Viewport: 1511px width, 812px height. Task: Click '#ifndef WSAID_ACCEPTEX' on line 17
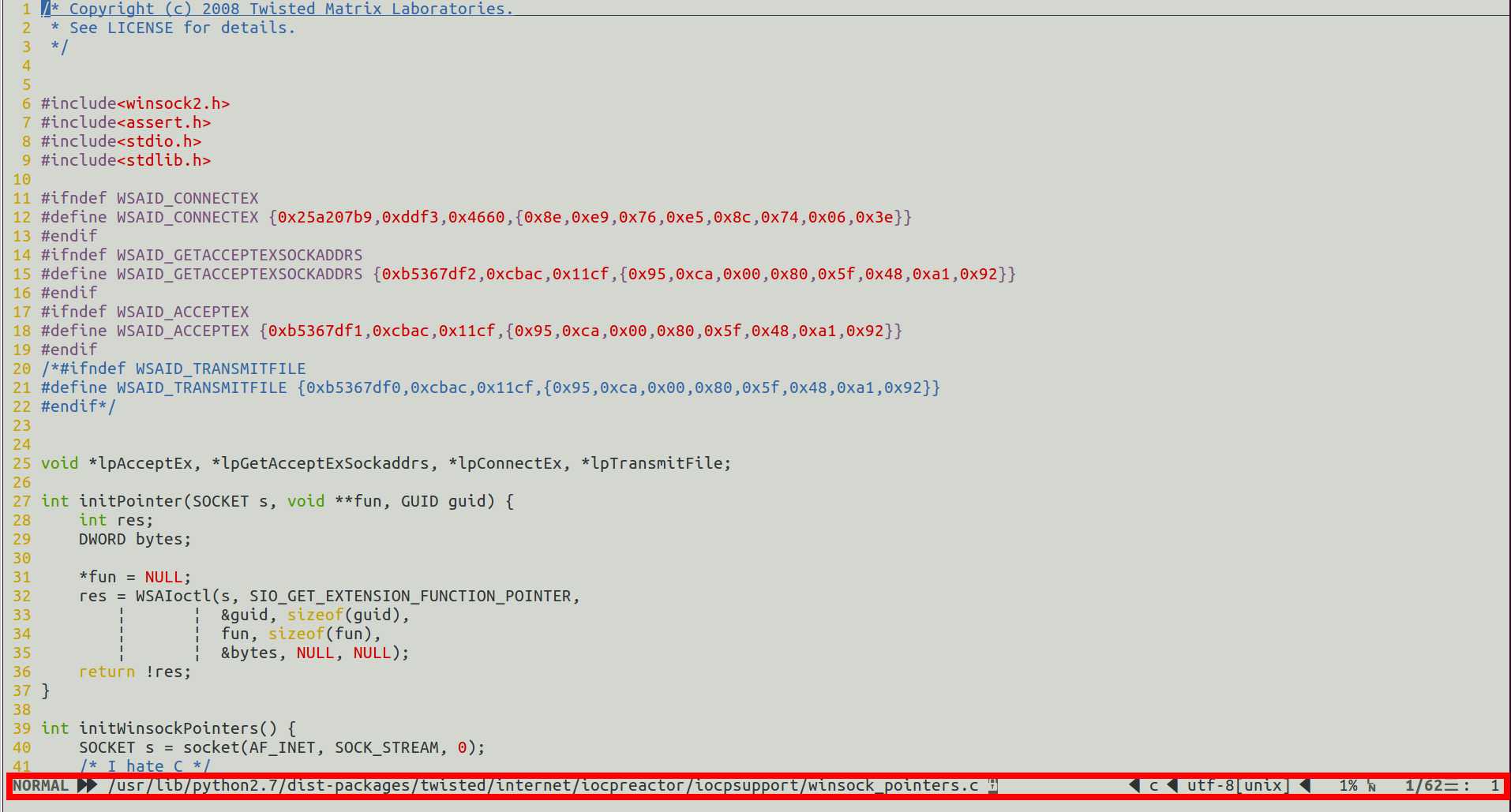[x=144, y=312]
